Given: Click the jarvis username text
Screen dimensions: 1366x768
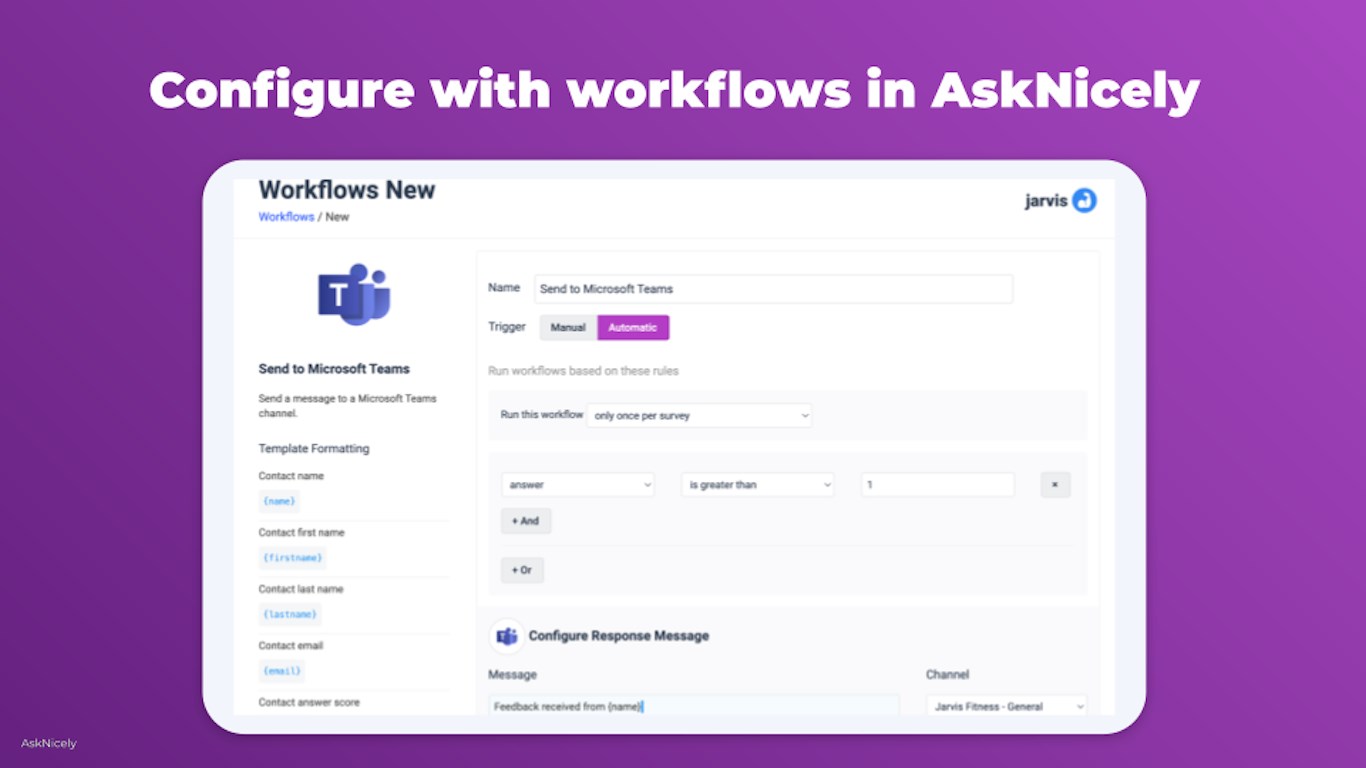Looking at the screenshot, I should [x=1046, y=201].
